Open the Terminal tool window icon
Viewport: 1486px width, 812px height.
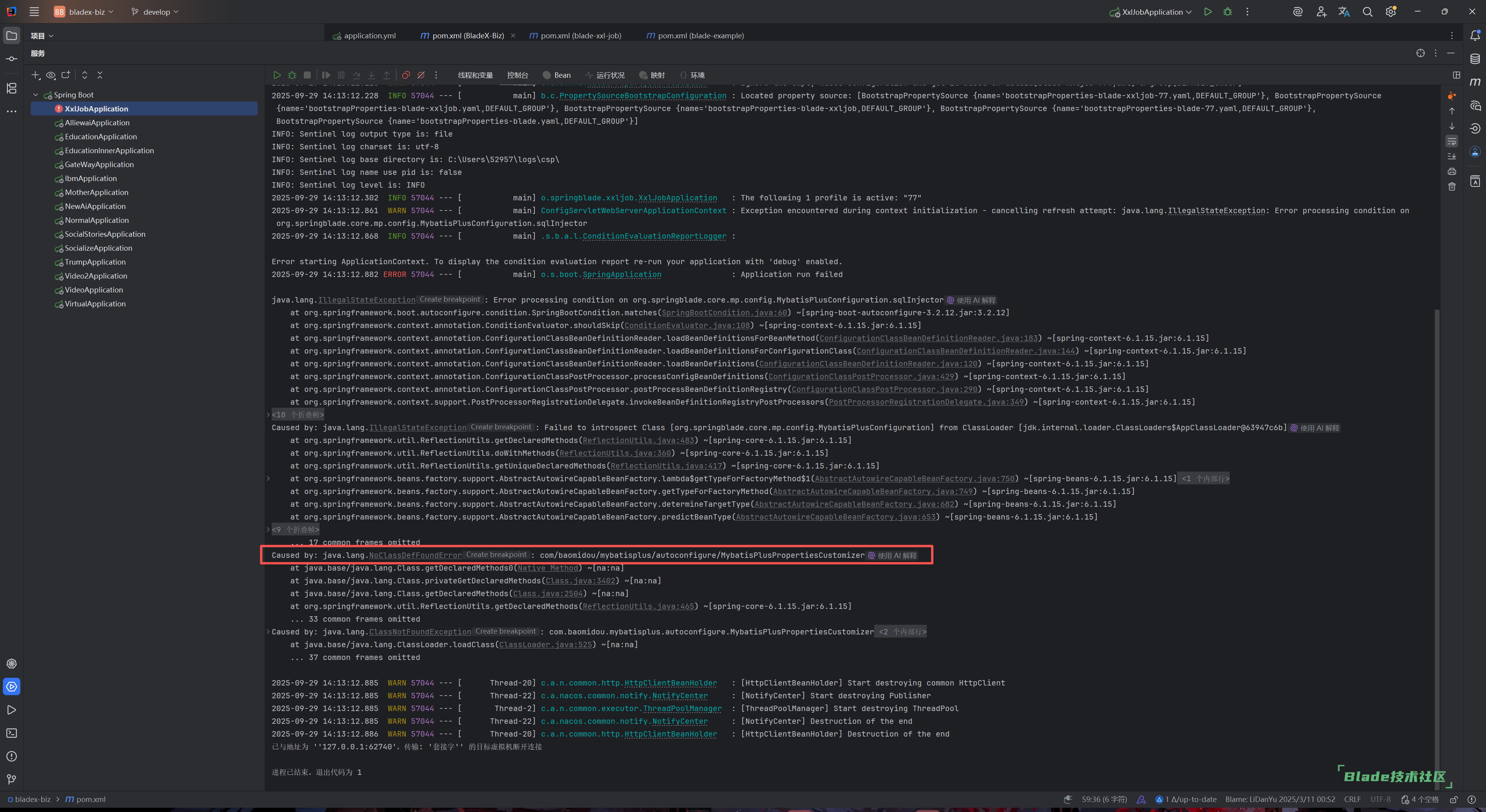tap(12, 733)
